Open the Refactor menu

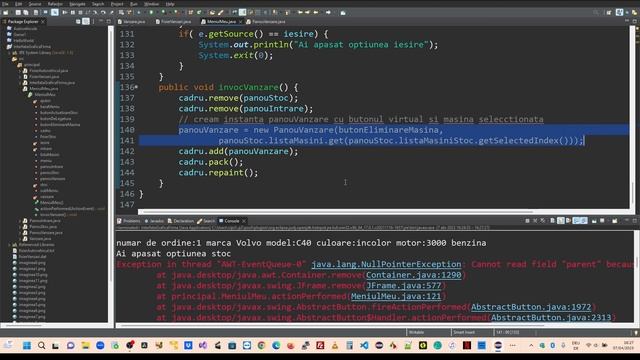click(x=55, y=4)
